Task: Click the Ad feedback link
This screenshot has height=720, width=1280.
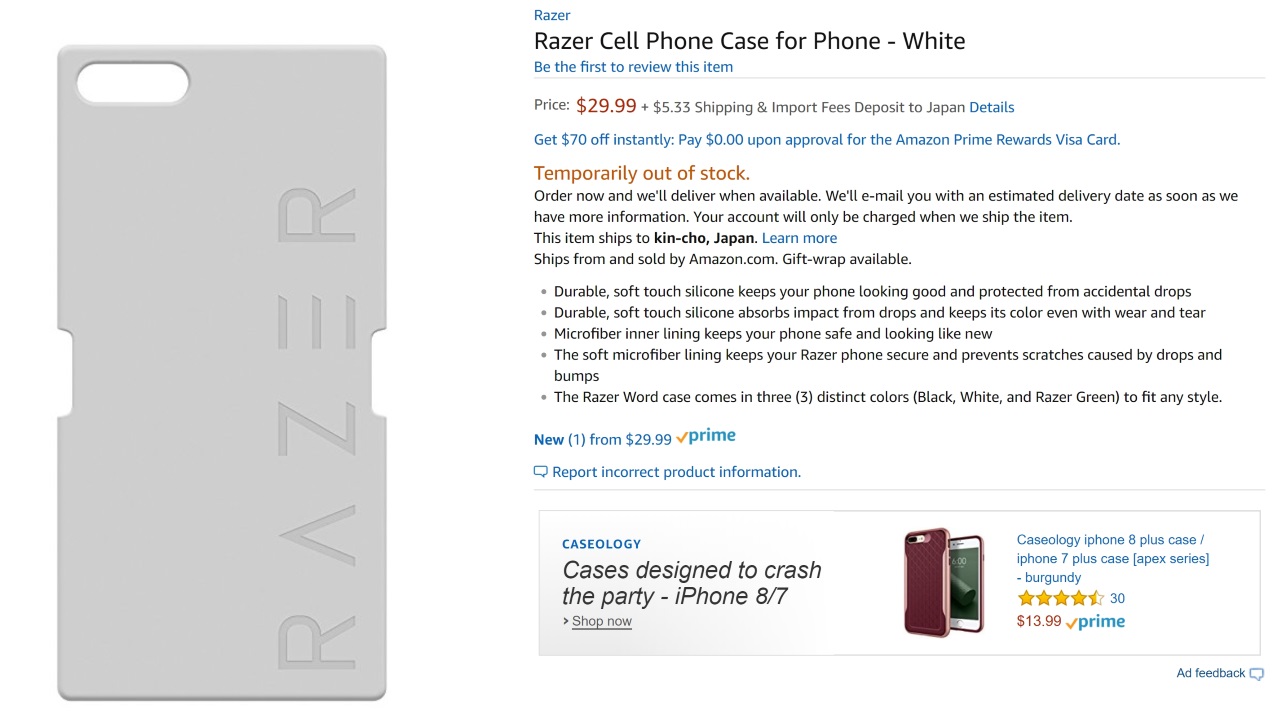Action: [x=1210, y=673]
